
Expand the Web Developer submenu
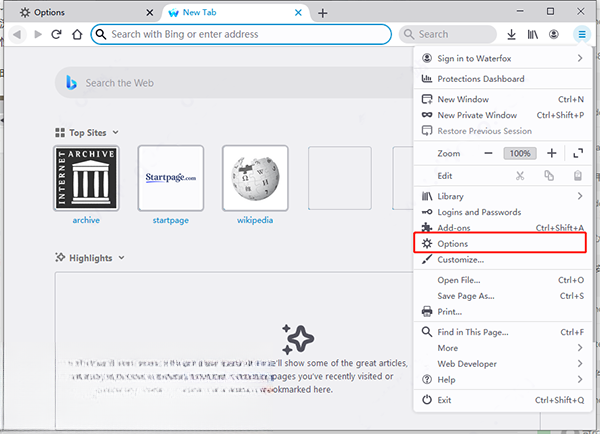click(x=502, y=364)
